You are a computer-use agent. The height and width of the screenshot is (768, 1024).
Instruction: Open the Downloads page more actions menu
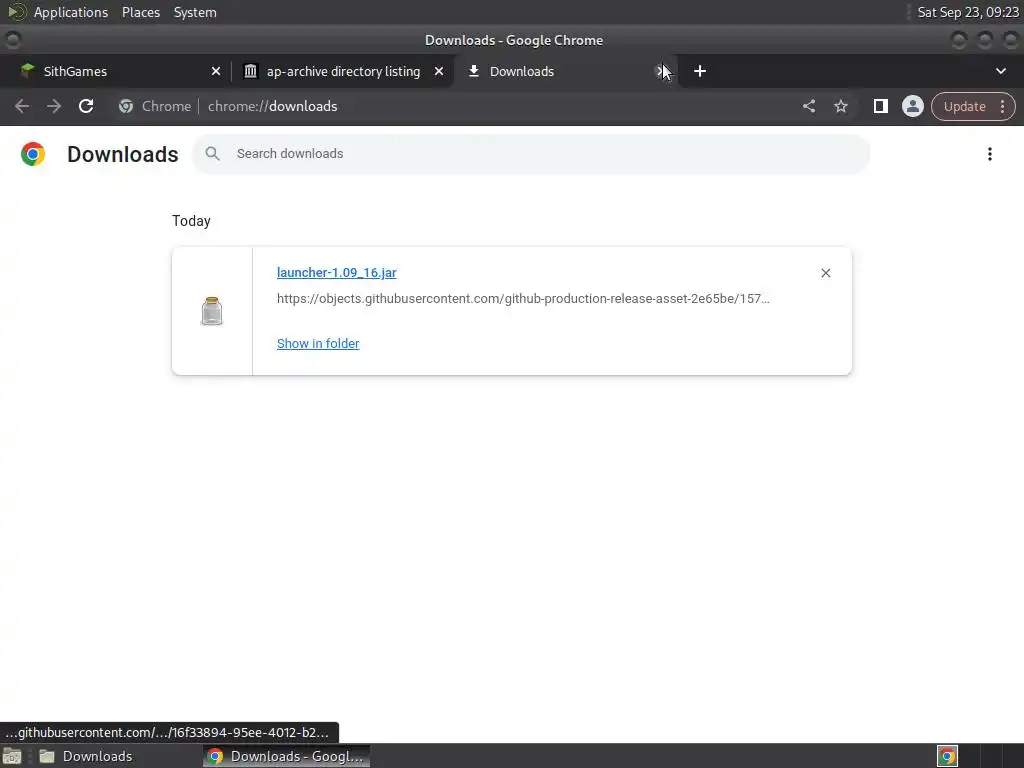pos(989,154)
